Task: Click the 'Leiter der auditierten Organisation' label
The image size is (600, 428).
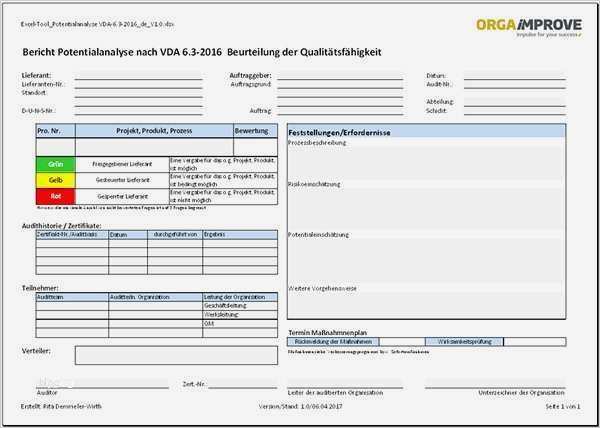Action: coord(335,393)
